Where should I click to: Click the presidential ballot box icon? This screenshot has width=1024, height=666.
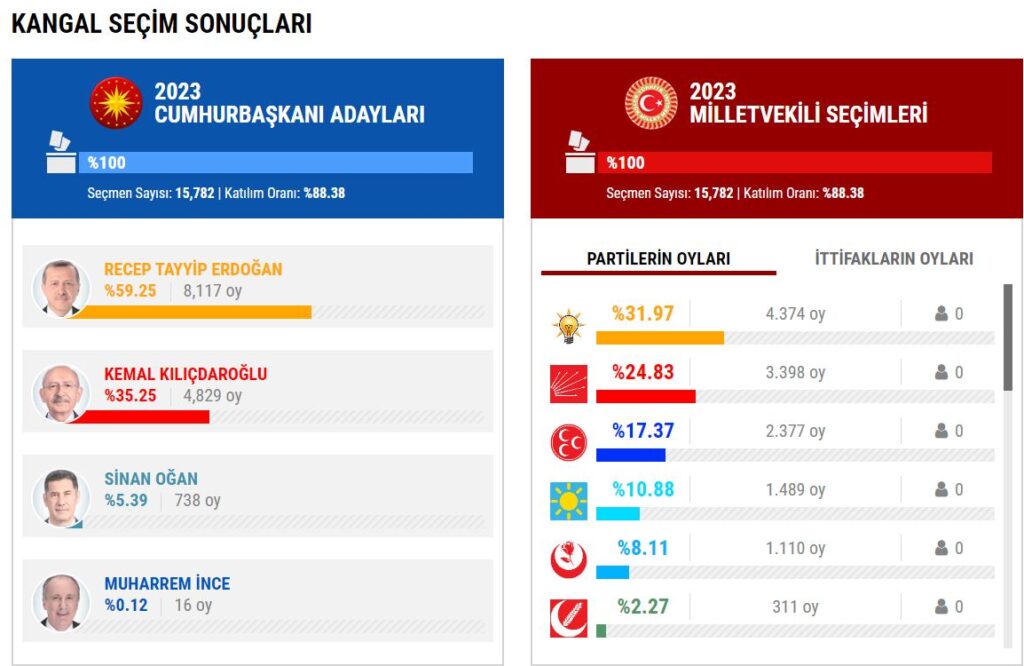[x=61, y=152]
